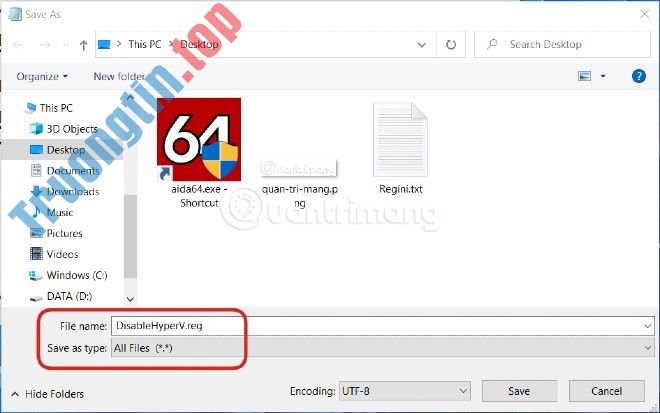Select This PC in navigation pane

coord(56,108)
